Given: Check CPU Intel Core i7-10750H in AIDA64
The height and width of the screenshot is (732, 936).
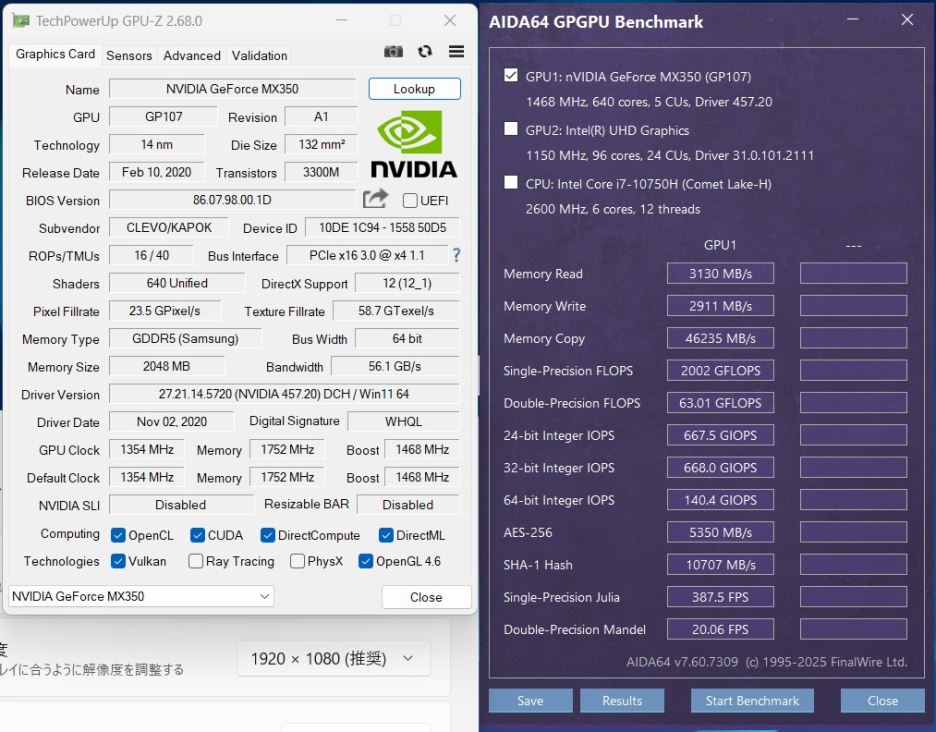Looking at the screenshot, I should tap(511, 183).
